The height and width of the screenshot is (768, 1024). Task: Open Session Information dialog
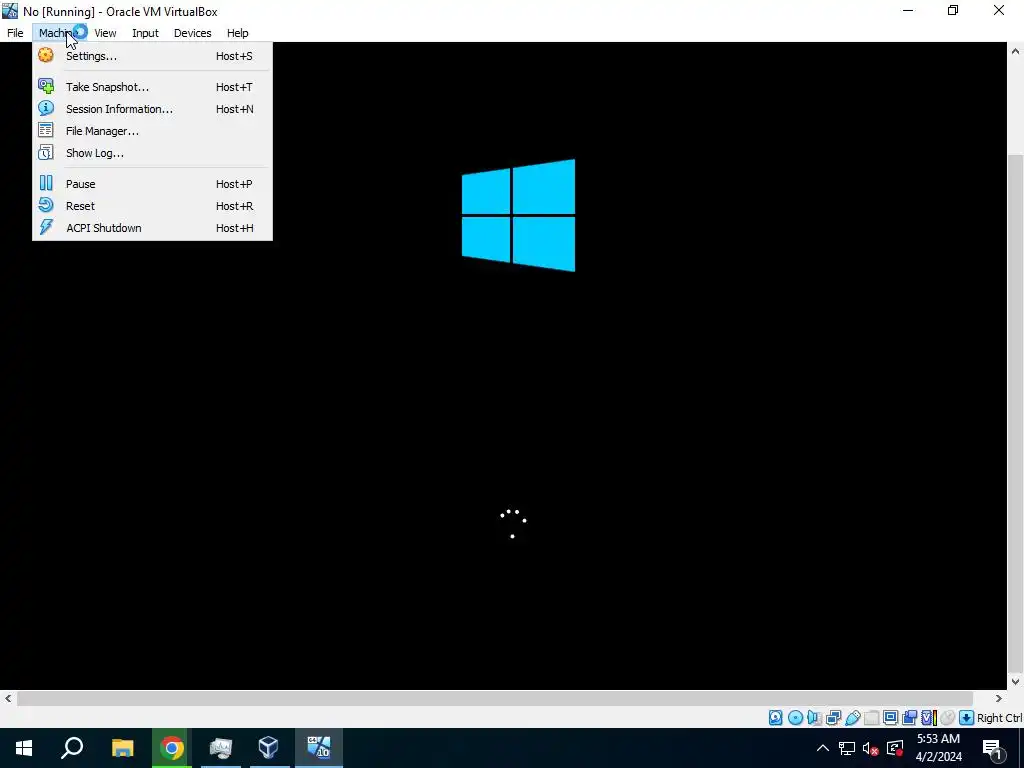[x=152, y=109]
